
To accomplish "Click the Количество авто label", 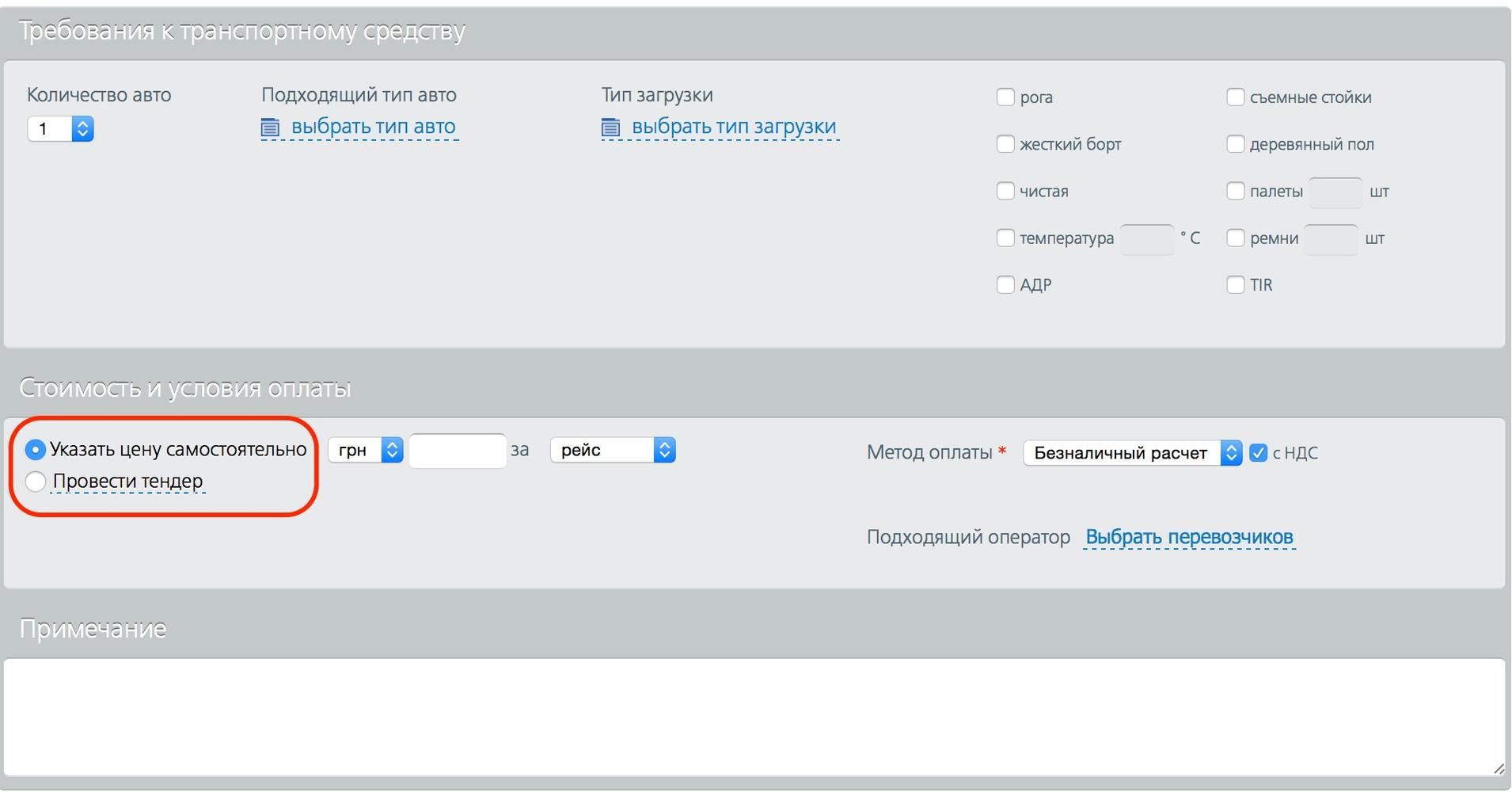I will point(99,95).
